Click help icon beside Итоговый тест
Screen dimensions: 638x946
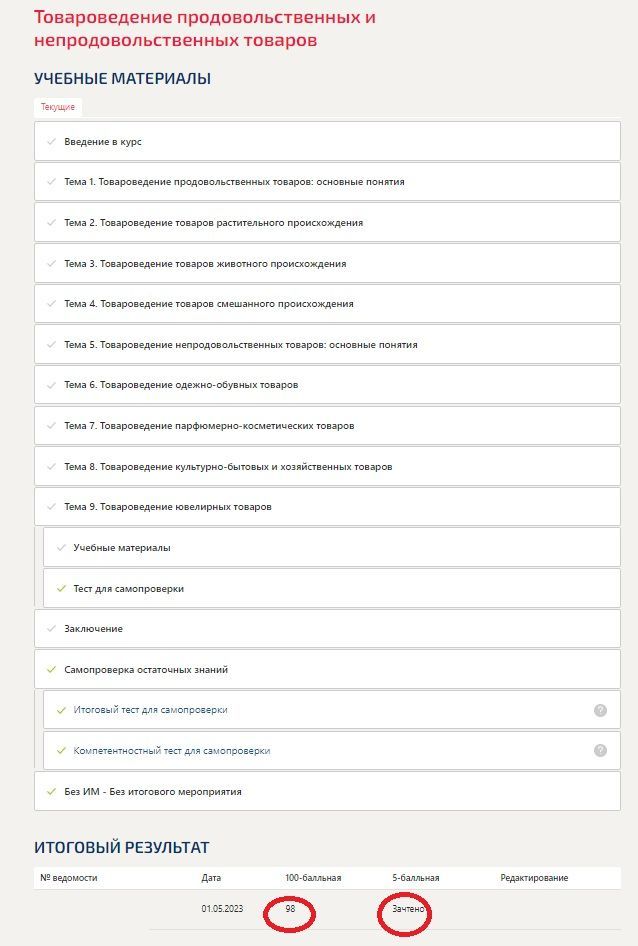[x=600, y=710]
